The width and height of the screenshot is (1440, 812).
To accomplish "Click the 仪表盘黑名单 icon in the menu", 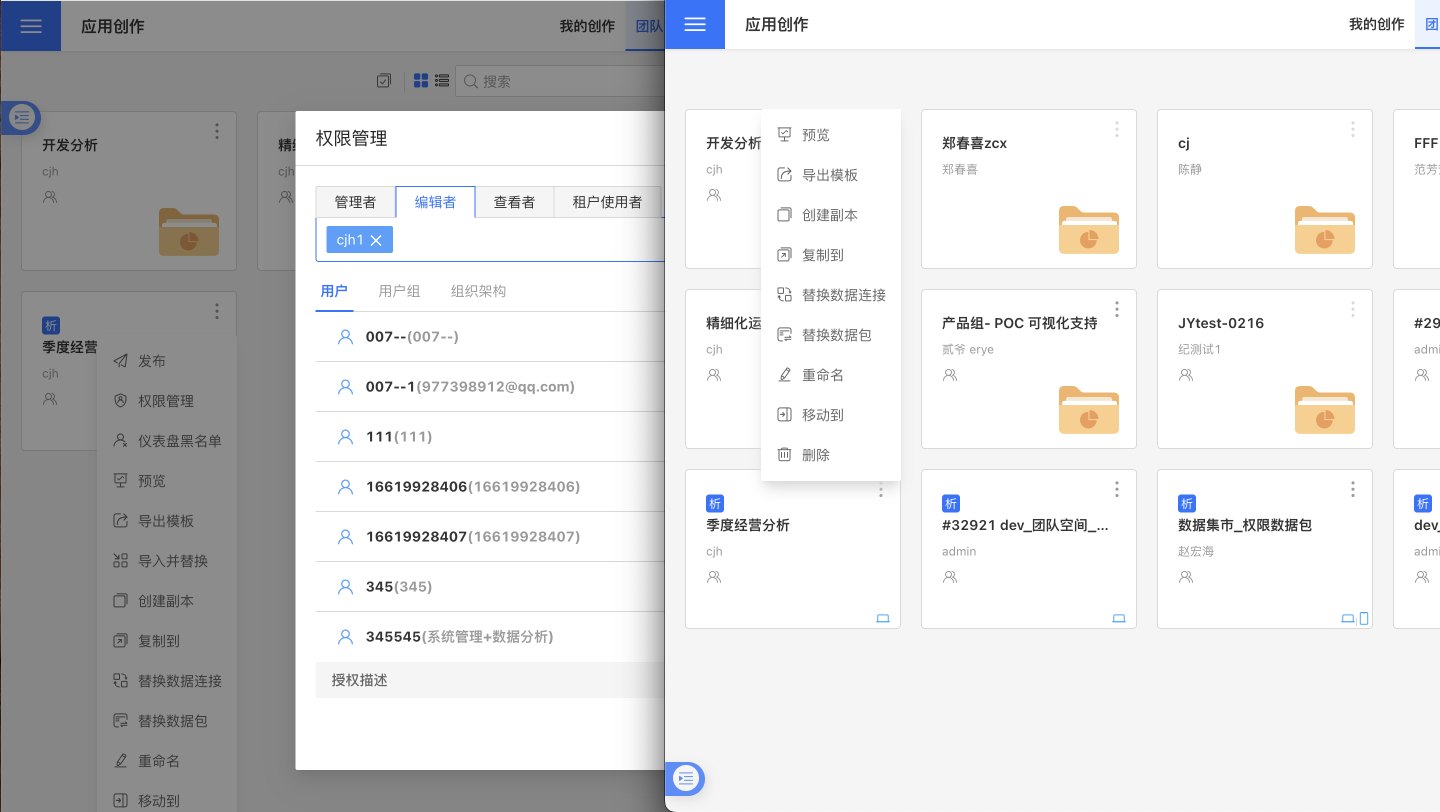I will pos(120,441).
